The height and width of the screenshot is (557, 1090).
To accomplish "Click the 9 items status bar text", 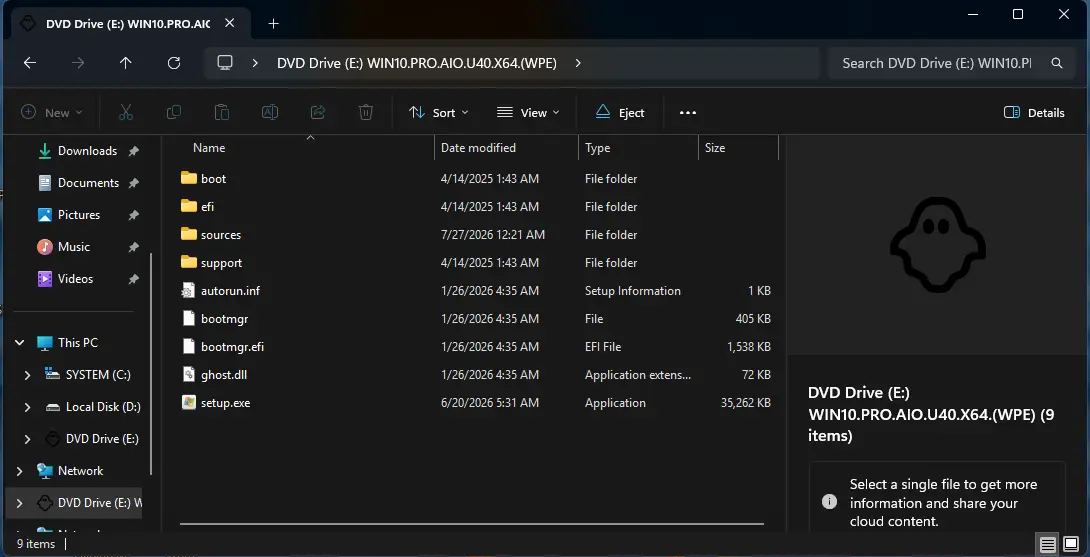I will 35,544.
